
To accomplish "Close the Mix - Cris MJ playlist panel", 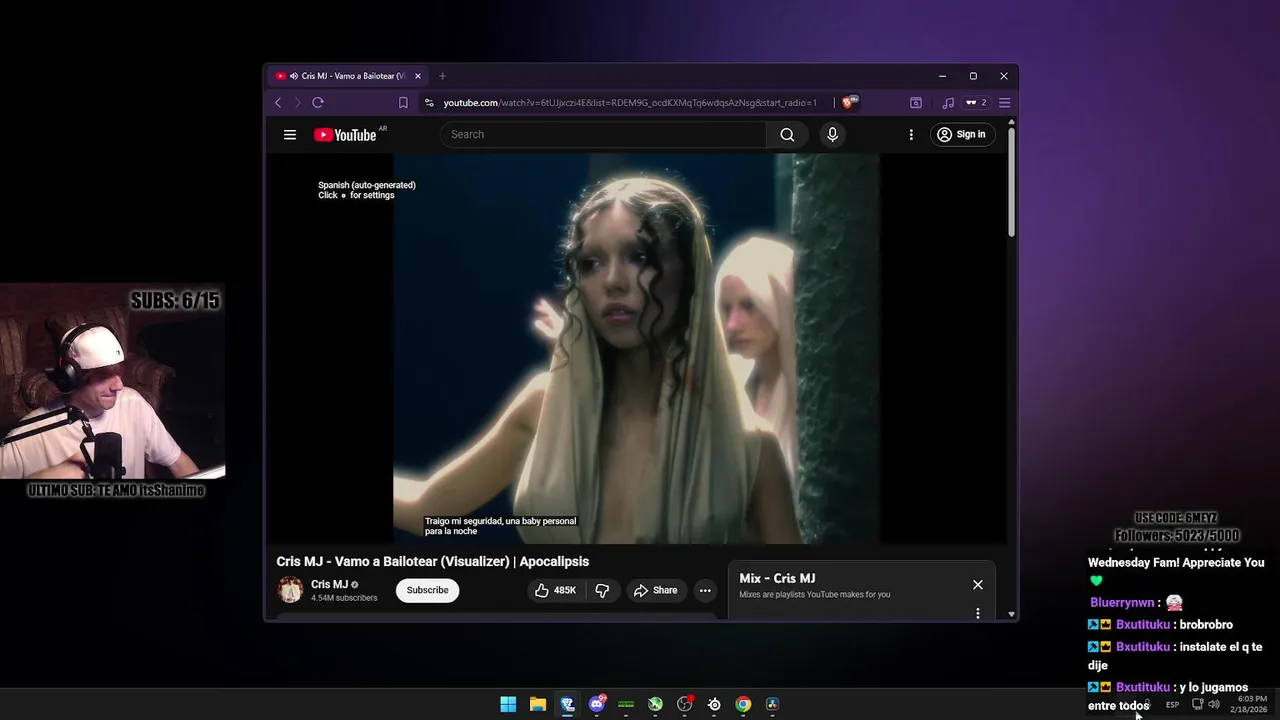I will (978, 585).
